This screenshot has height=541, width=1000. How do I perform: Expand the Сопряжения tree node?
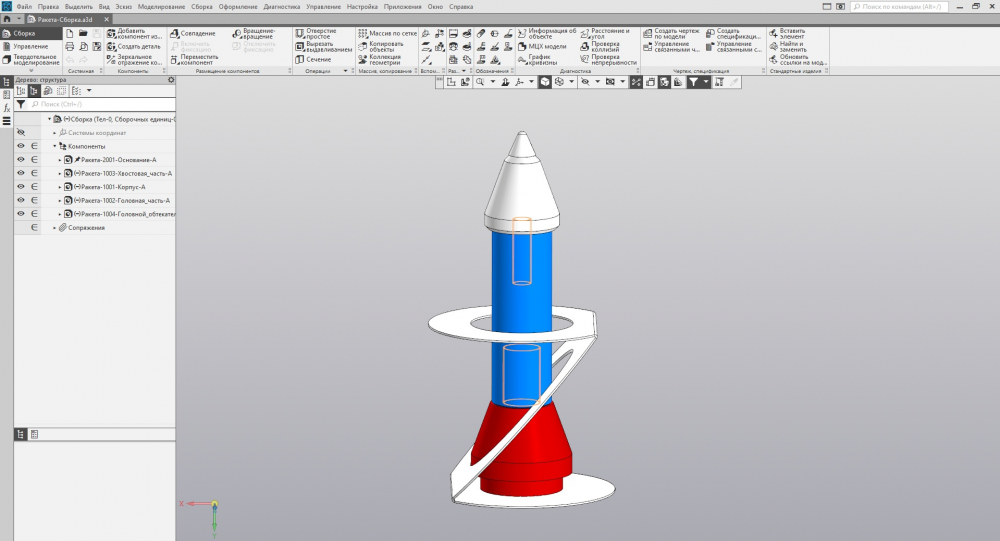[54, 228]
